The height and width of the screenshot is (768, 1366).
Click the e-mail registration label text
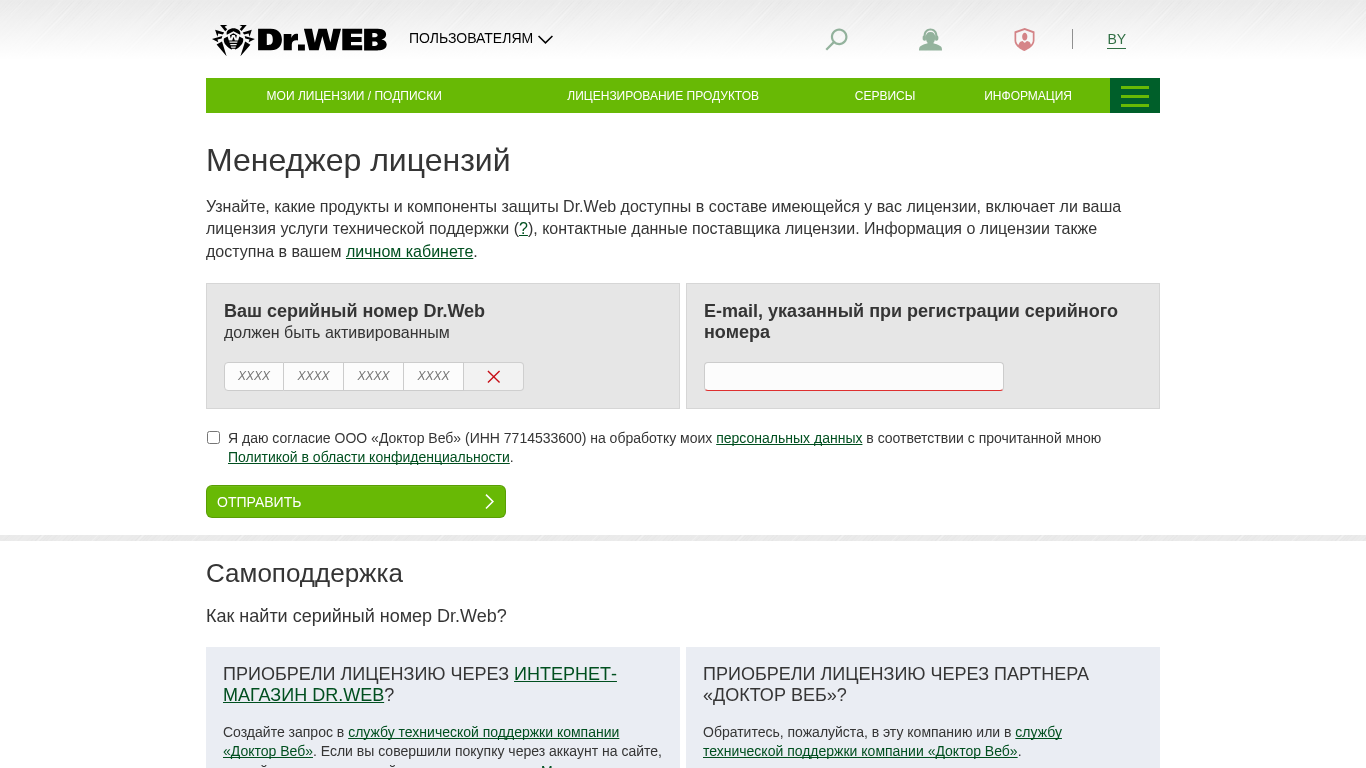tap(911, 321)
